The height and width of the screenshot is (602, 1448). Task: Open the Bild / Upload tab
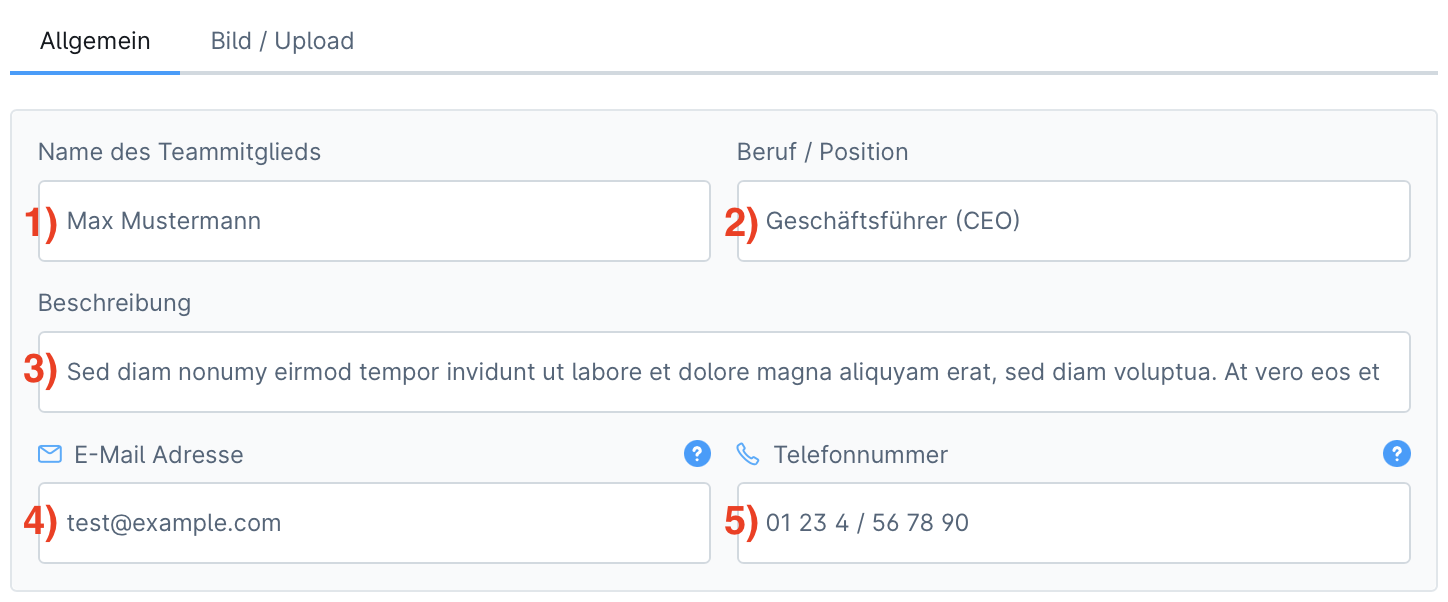[x=282, y=41]
